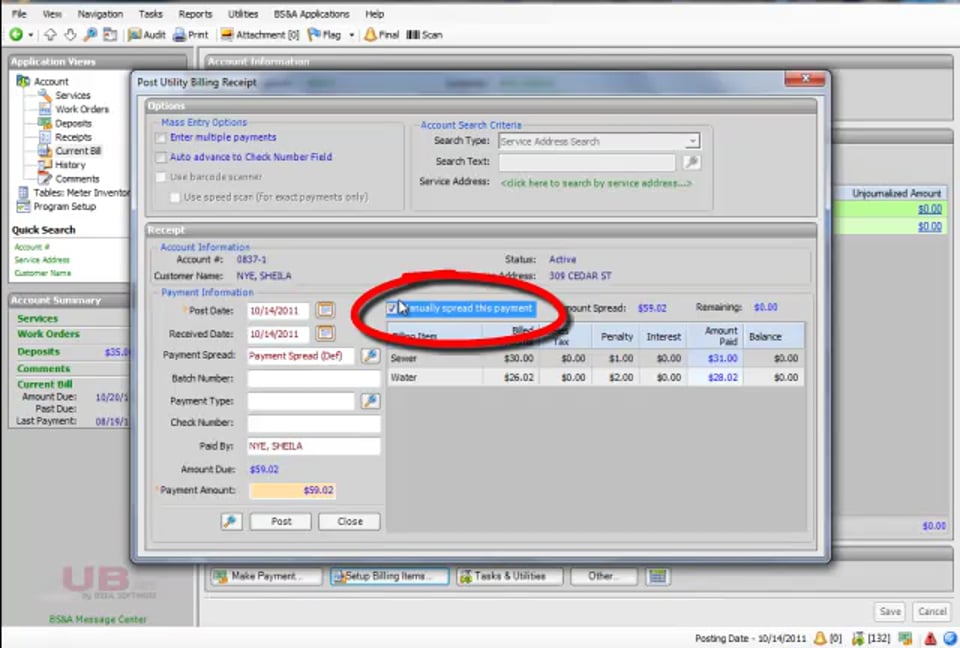Uncheck Manually spread this payment

pyautogui.click(x=392, y=309)
